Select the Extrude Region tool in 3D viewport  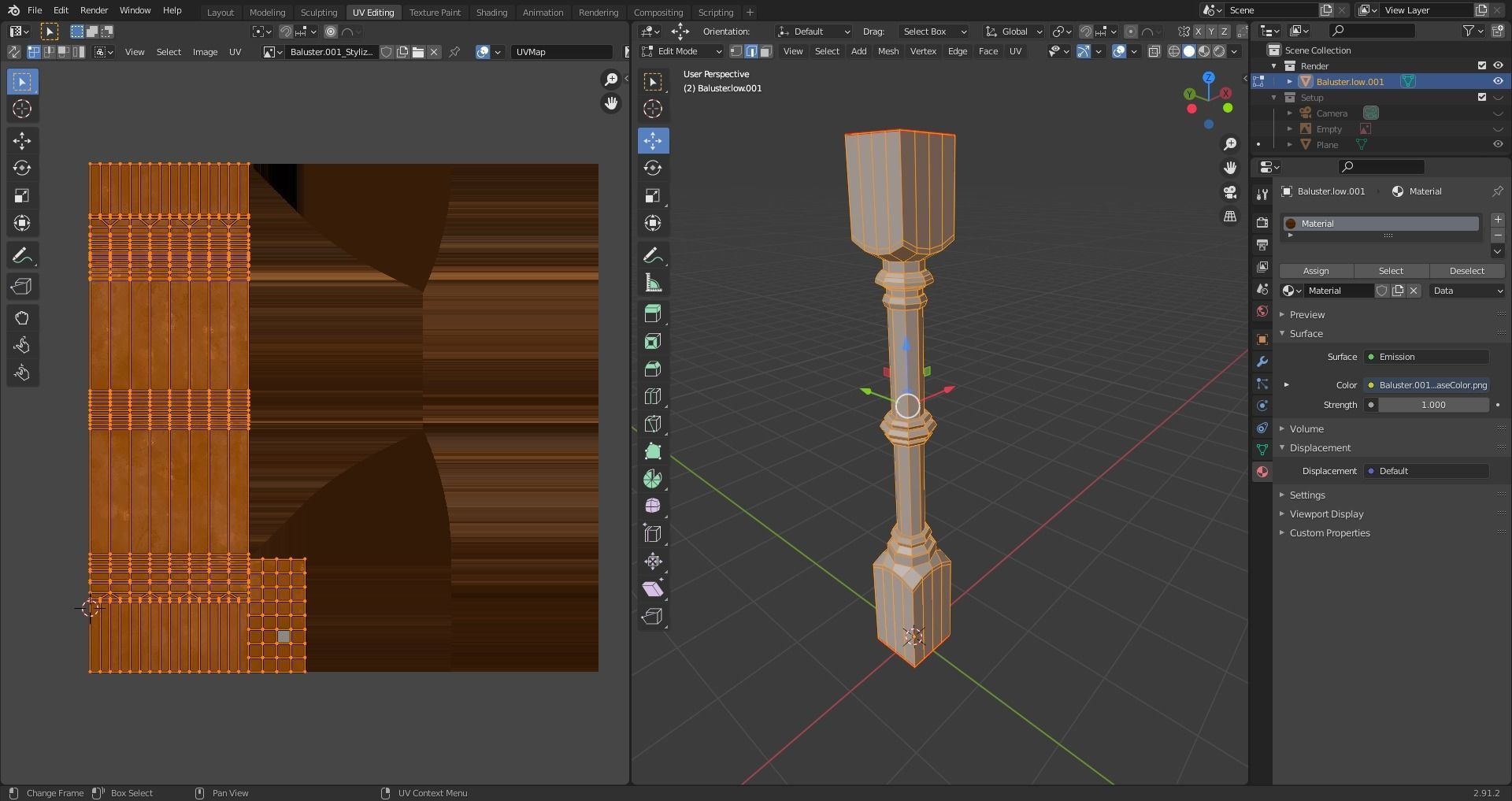point(653,313)
